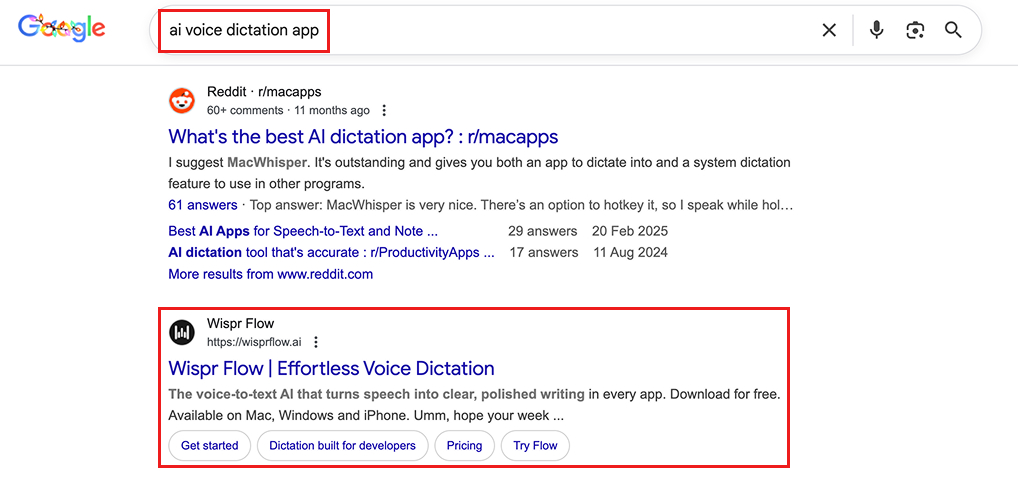The width and height of the screenshot is (1018, 479).
Task: Open 'Wispr Flow | Effortless Voice Dictation' result
Action: [x=331, y=369]
